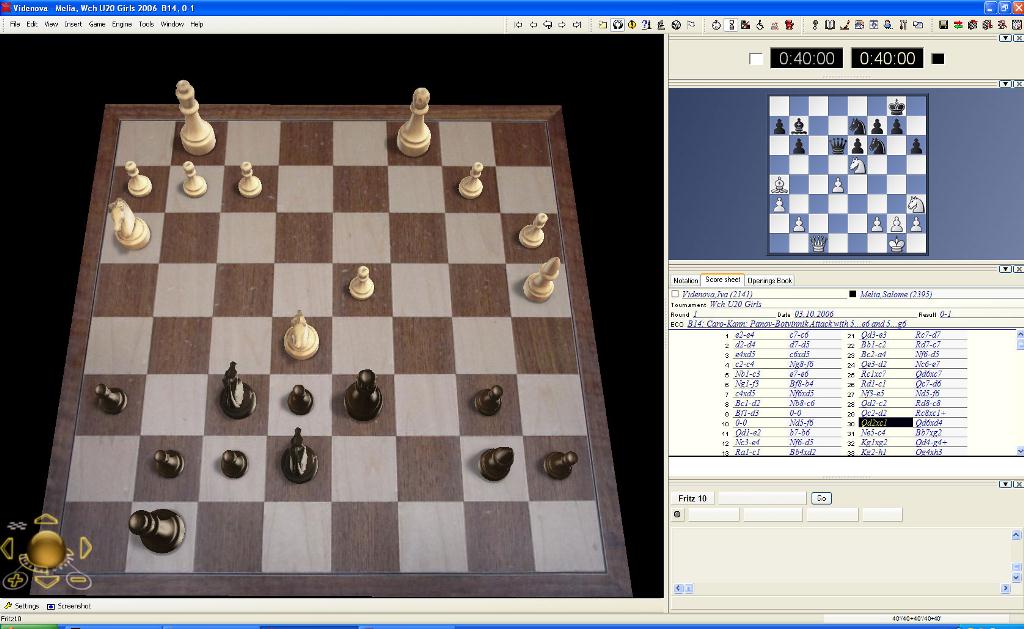Tilt the board with the up arrow control
This screenshot has width=1024, height=629.
point(46,521)
